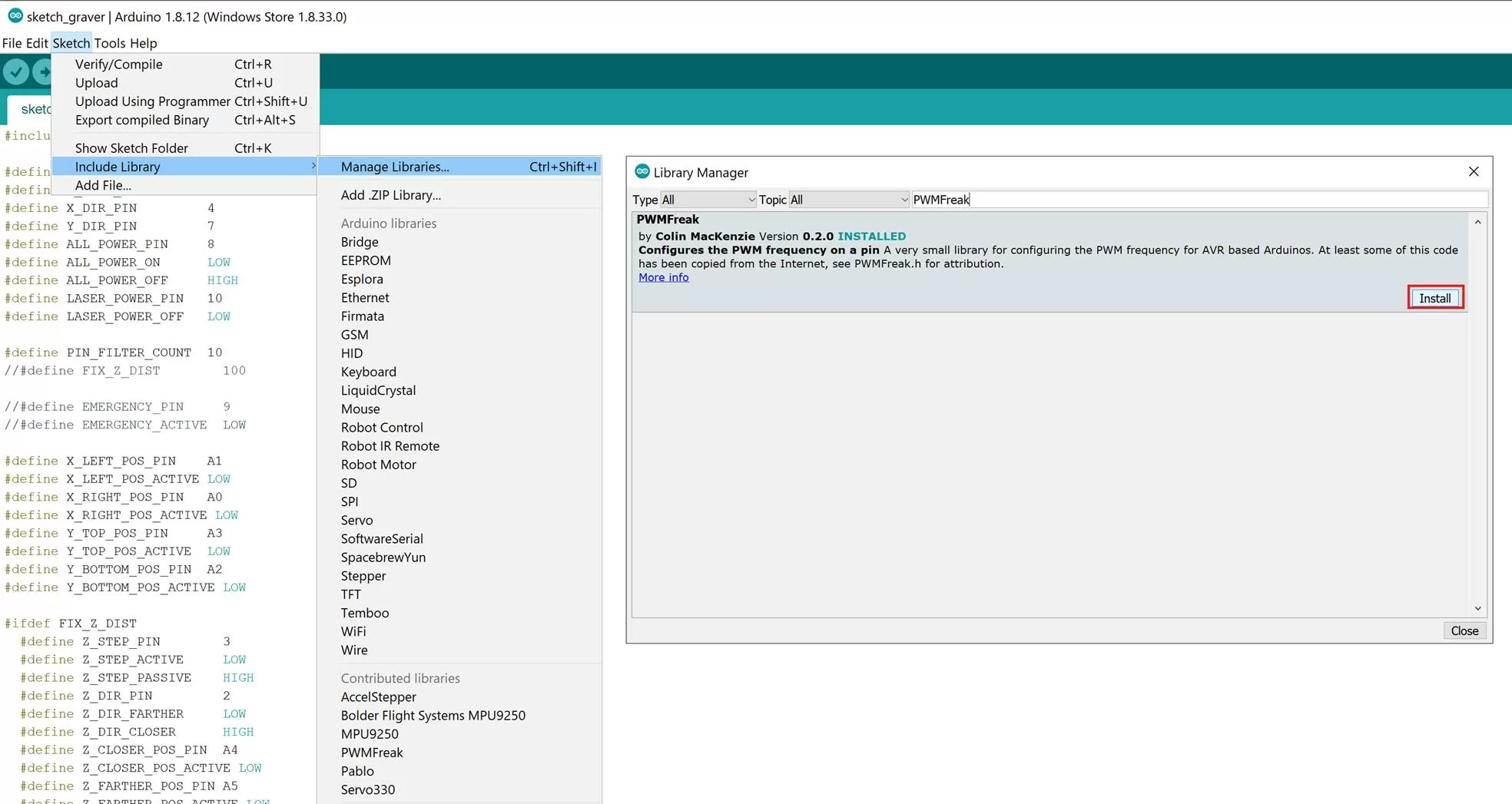Viewport: 1512px width, 804px height.
Task: Include the PWMFreak contributed library
Action: tap(459, 753)
